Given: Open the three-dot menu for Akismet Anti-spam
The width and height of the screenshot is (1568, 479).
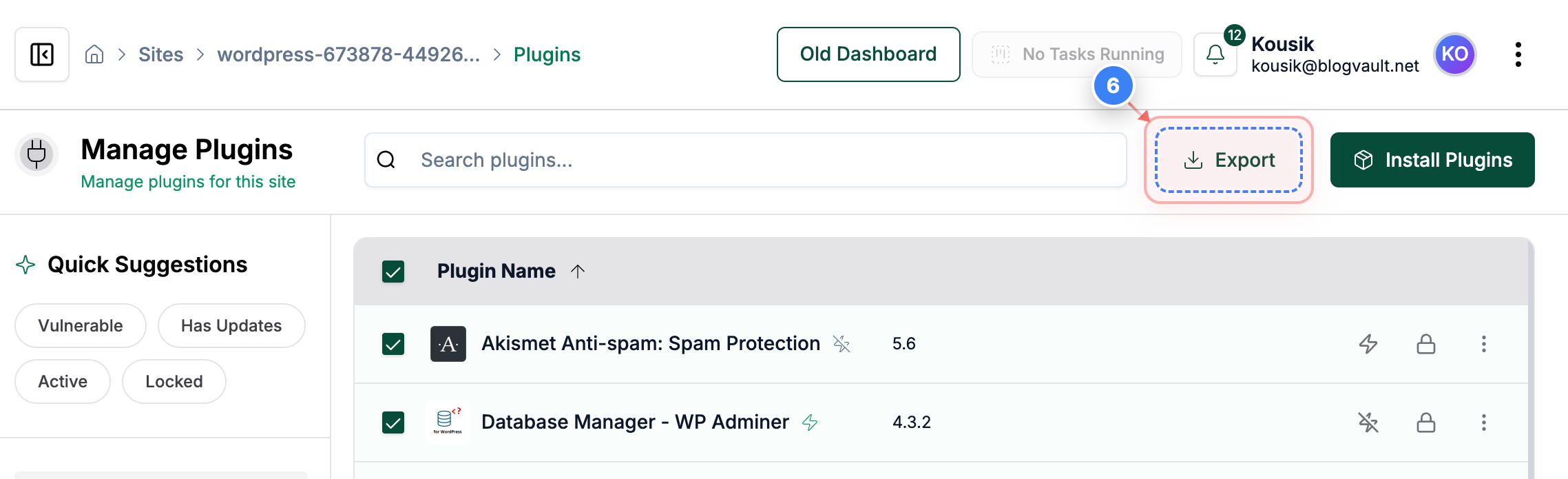Looking at the screenshot, I should tap(1483, 344).
